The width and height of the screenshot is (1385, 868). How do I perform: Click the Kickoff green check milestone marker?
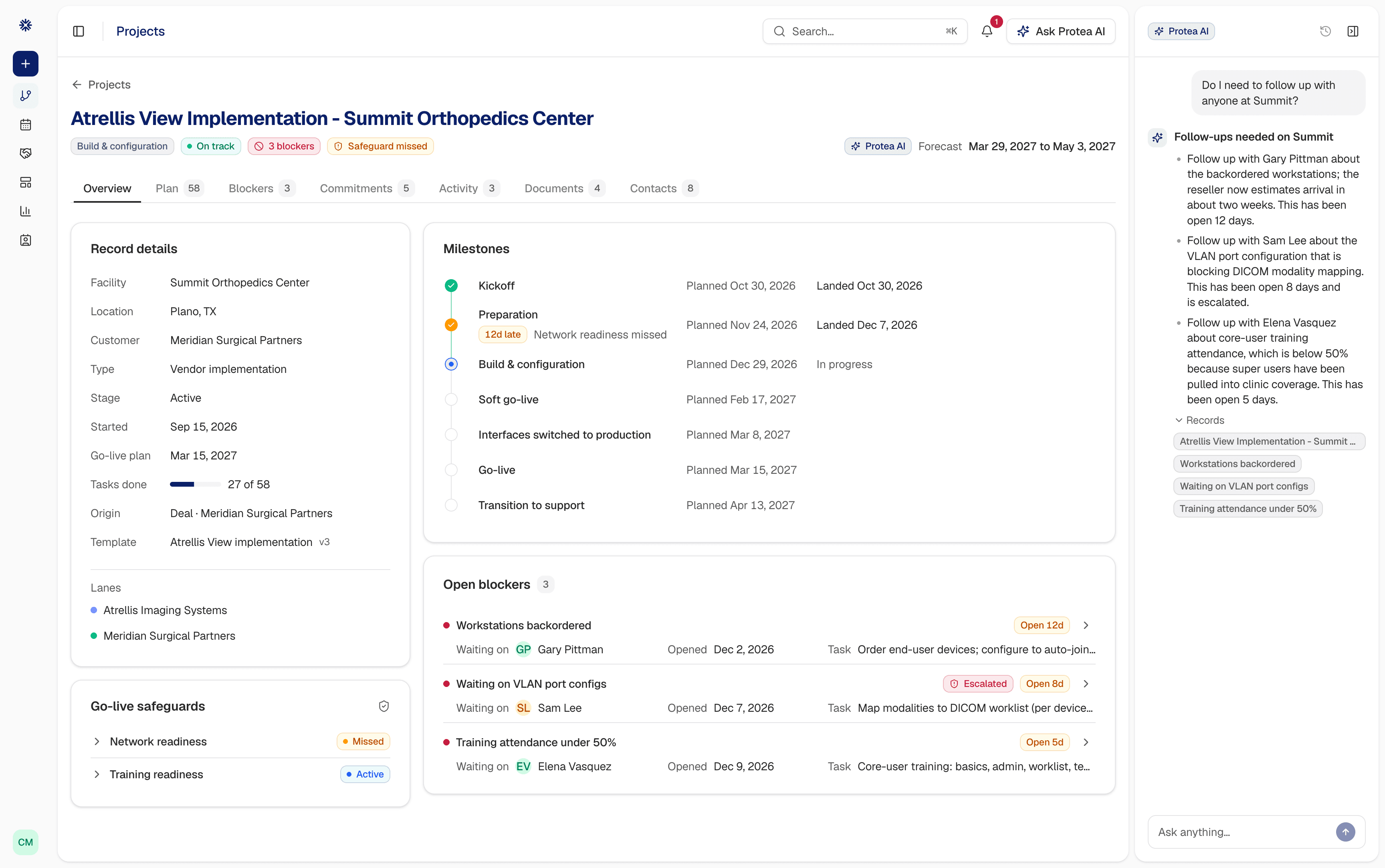[x=451, y=286]
